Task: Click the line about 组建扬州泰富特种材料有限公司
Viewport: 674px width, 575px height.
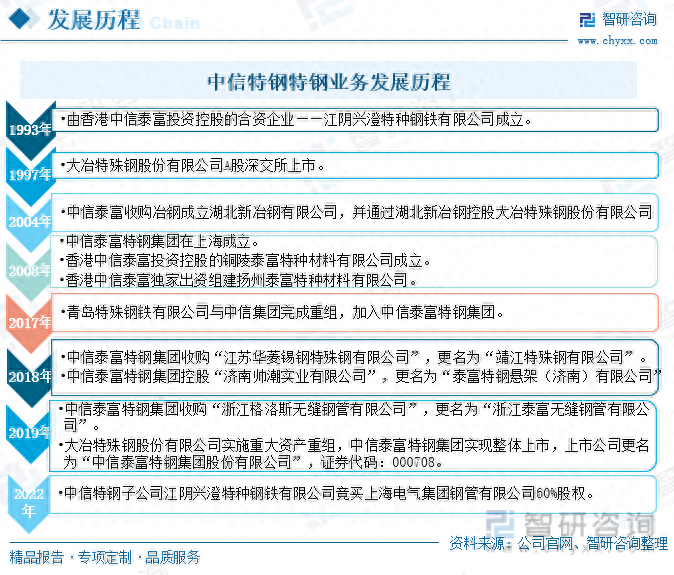Action: pyautogui.click(x=239, y=280)
